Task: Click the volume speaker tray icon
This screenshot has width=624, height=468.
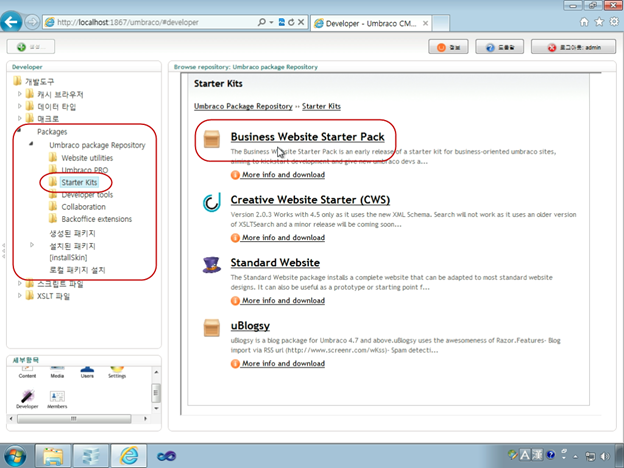Action: (x=605, y=456)
